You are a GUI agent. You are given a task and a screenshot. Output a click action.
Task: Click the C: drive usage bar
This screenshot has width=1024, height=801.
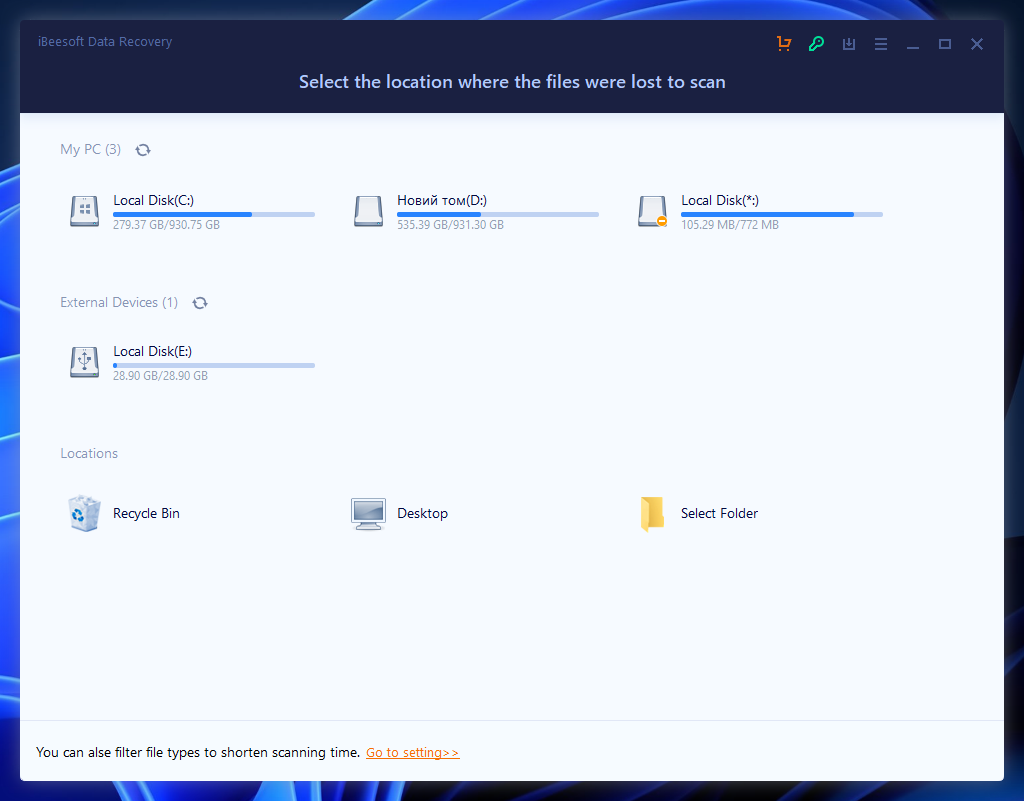[x=213, y=214]
